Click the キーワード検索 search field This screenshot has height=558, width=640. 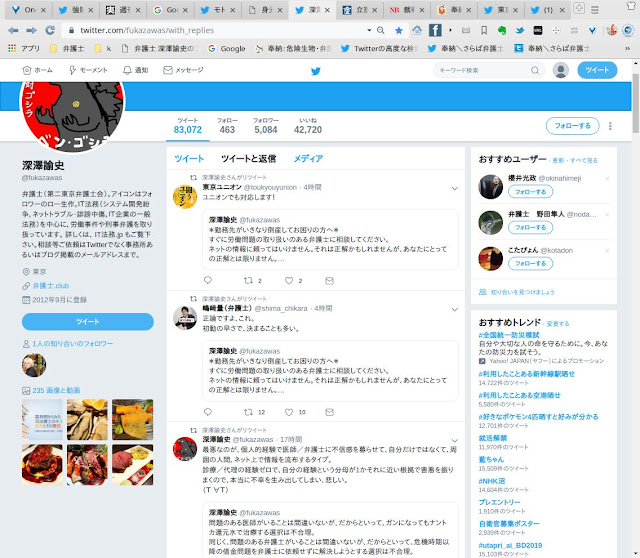pyautogui.click(x=489, y=70)
